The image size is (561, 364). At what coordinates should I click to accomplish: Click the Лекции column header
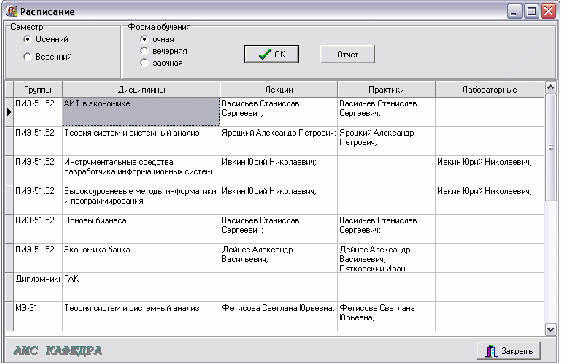(x=279, y=89)
